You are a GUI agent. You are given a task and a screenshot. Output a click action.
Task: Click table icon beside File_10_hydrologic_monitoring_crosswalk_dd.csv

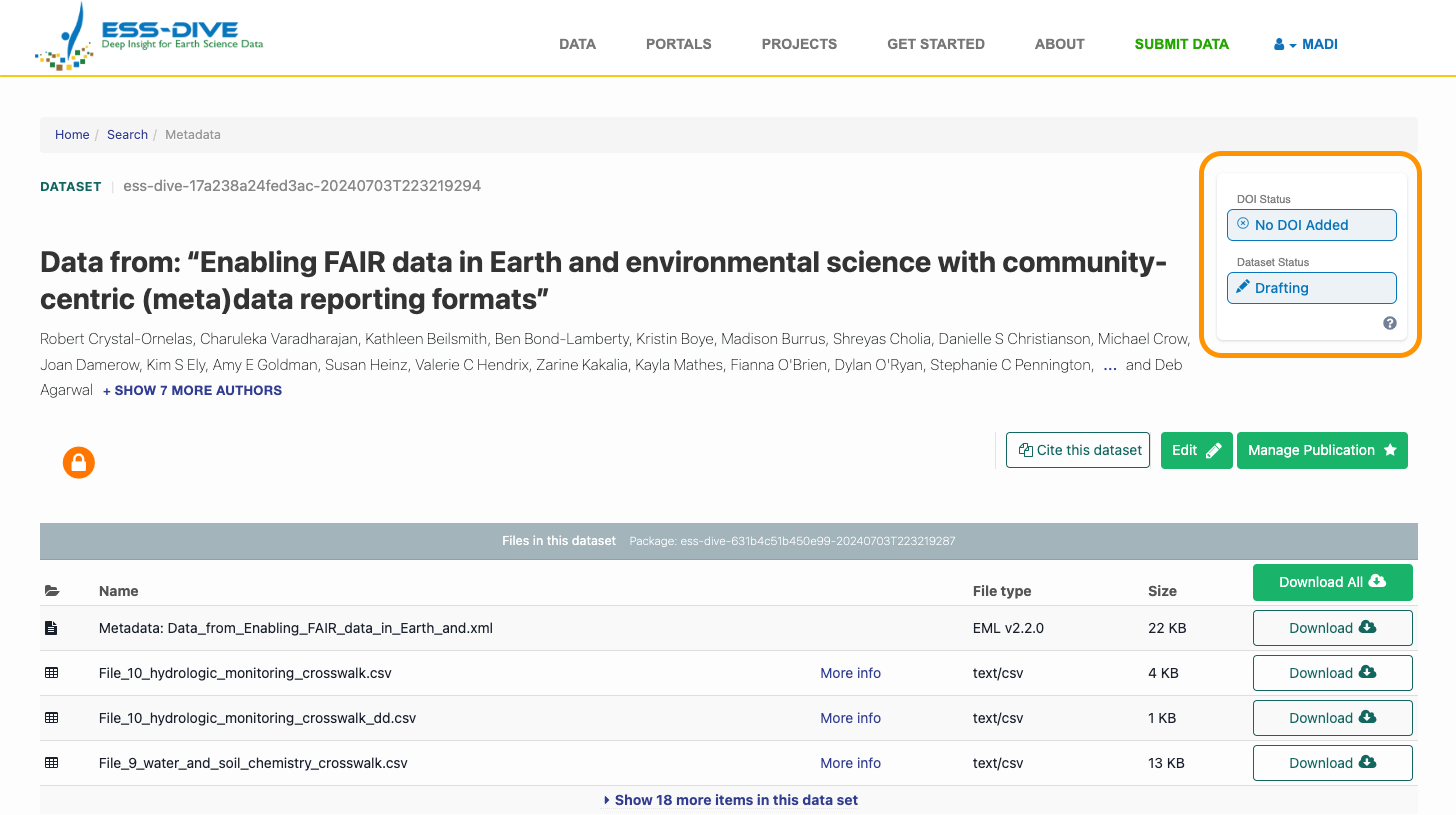52,718
